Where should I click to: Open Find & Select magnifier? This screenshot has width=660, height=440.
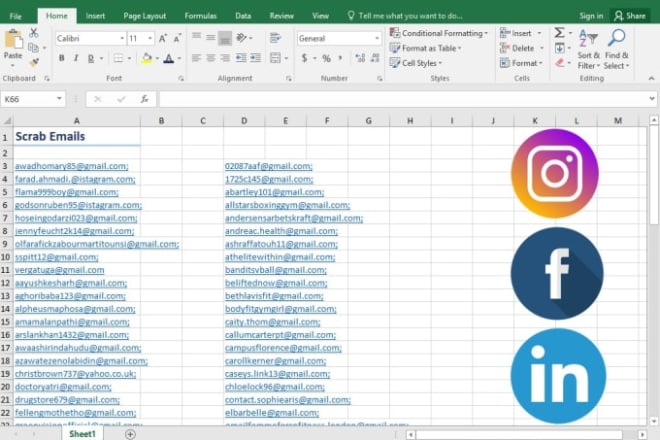(x=616, y=49)
